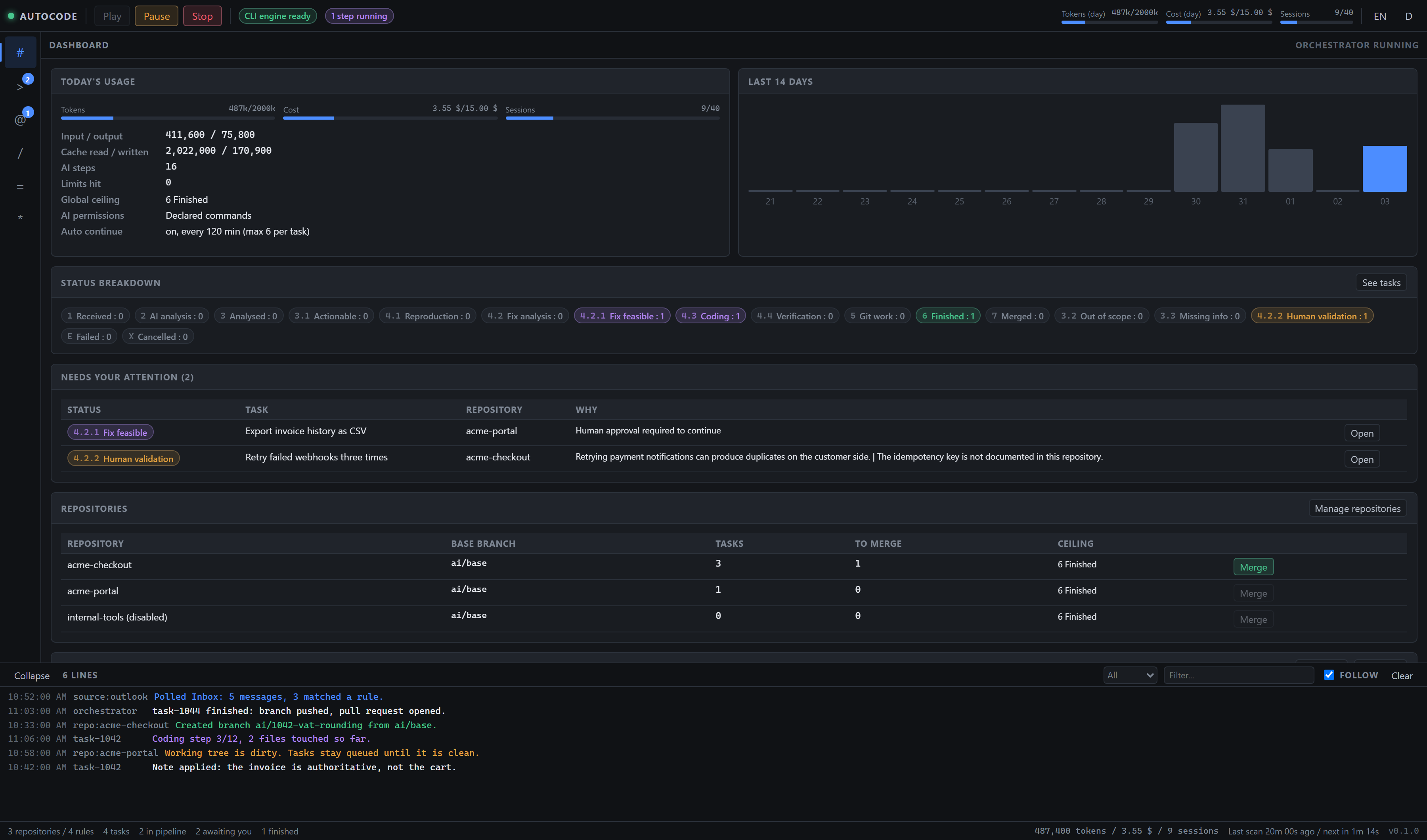Click the Tokens (day) progress bar in header
1427x840 pixels.
(x=1109, y=22)
